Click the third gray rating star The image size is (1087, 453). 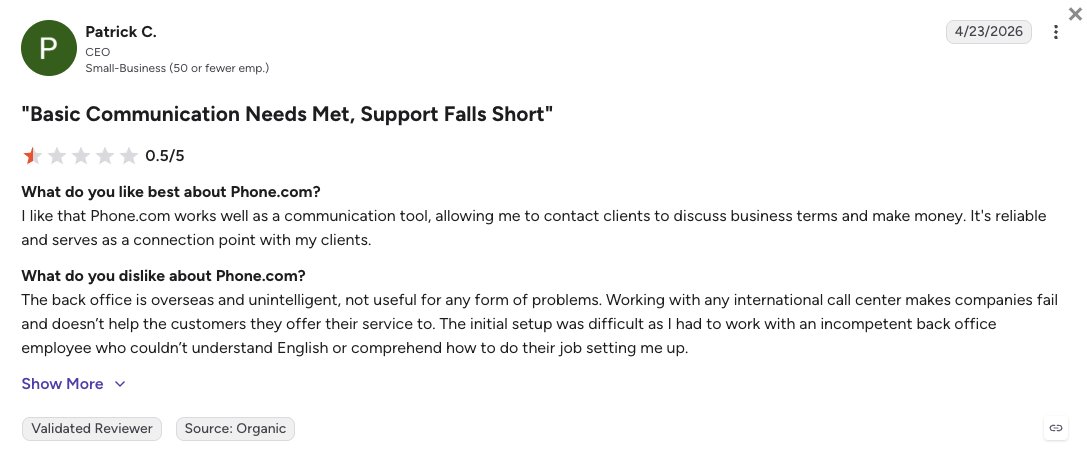(x=80, y=155)
